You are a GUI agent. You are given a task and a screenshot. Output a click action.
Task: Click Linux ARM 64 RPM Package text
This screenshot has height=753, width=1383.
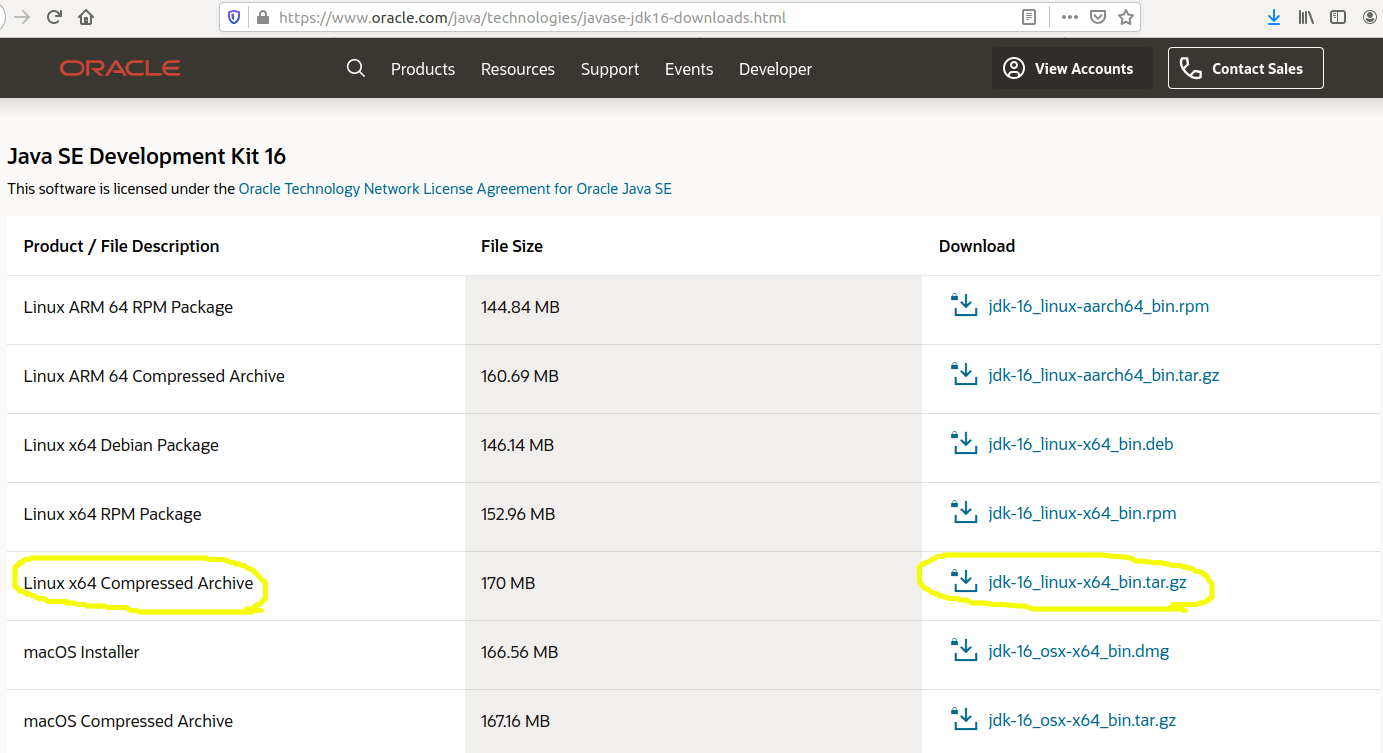[x=128, y=307]
